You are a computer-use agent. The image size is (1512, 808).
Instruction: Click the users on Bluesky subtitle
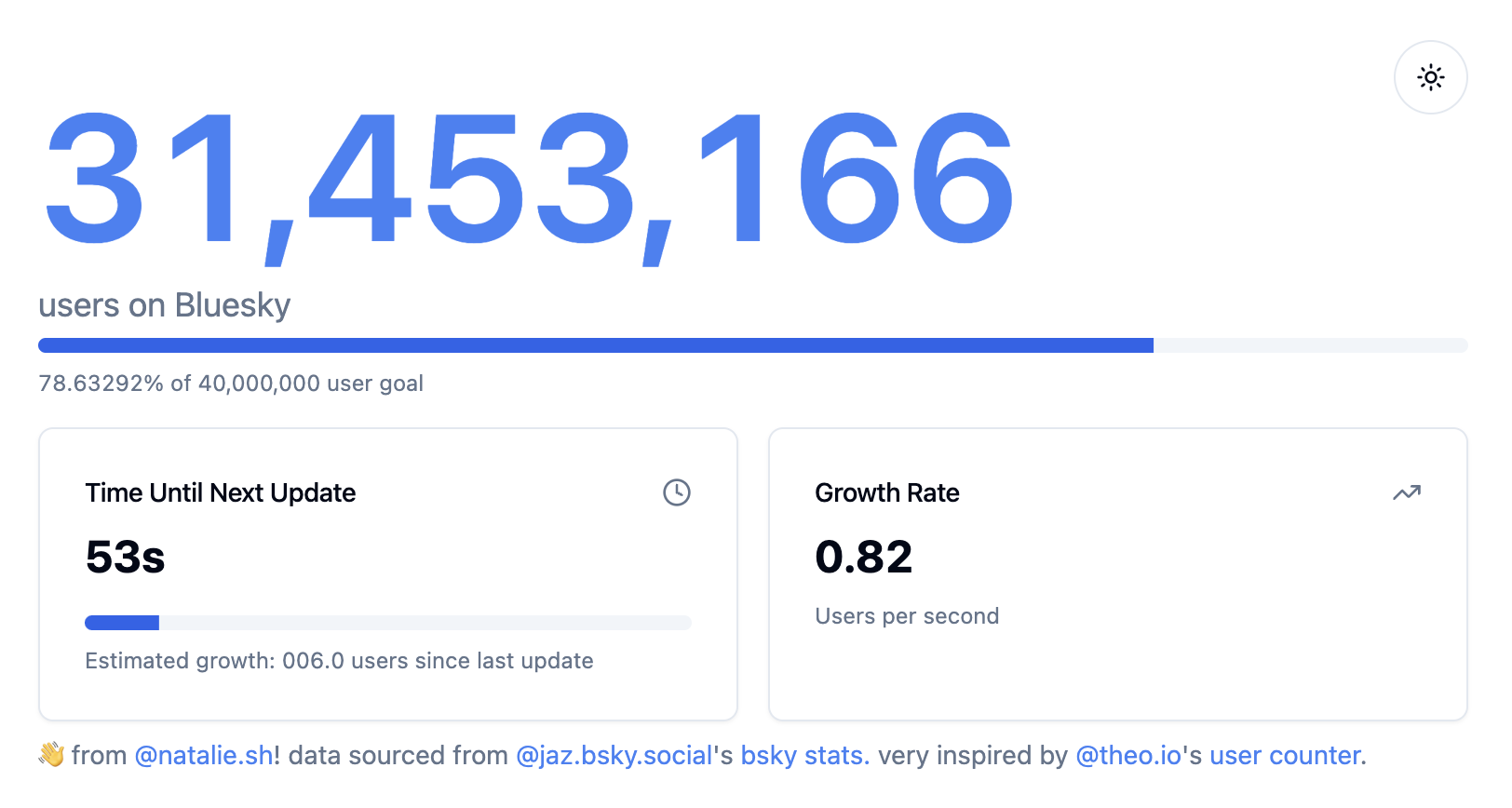tap(165, 305)
